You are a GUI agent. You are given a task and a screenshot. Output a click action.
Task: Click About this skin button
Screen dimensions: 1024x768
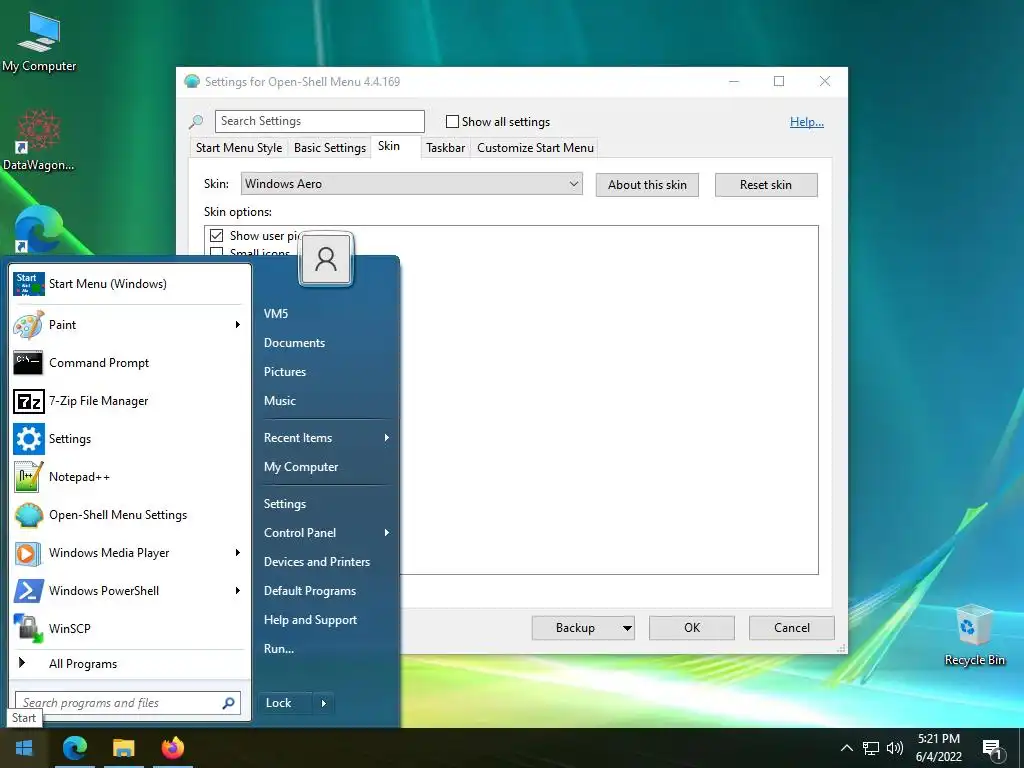[x=647, y=185]
